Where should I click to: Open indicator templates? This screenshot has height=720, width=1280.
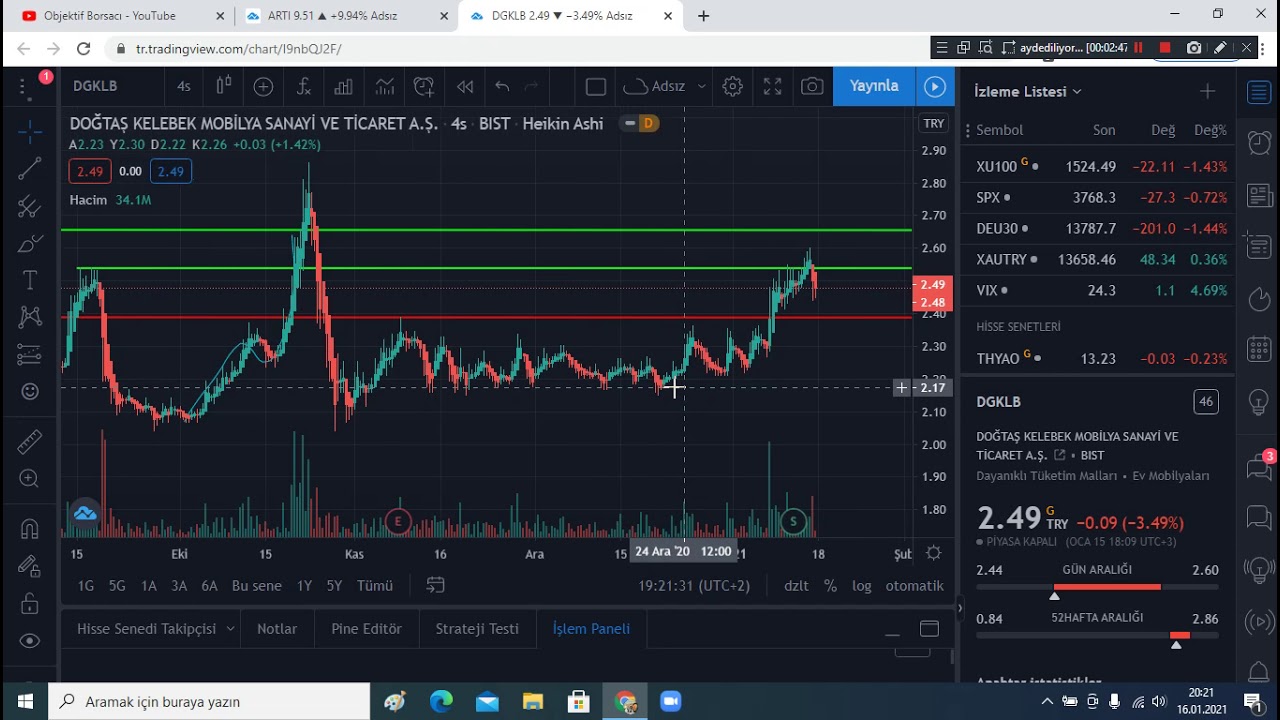pyautogui.click(x=385, y=86)
